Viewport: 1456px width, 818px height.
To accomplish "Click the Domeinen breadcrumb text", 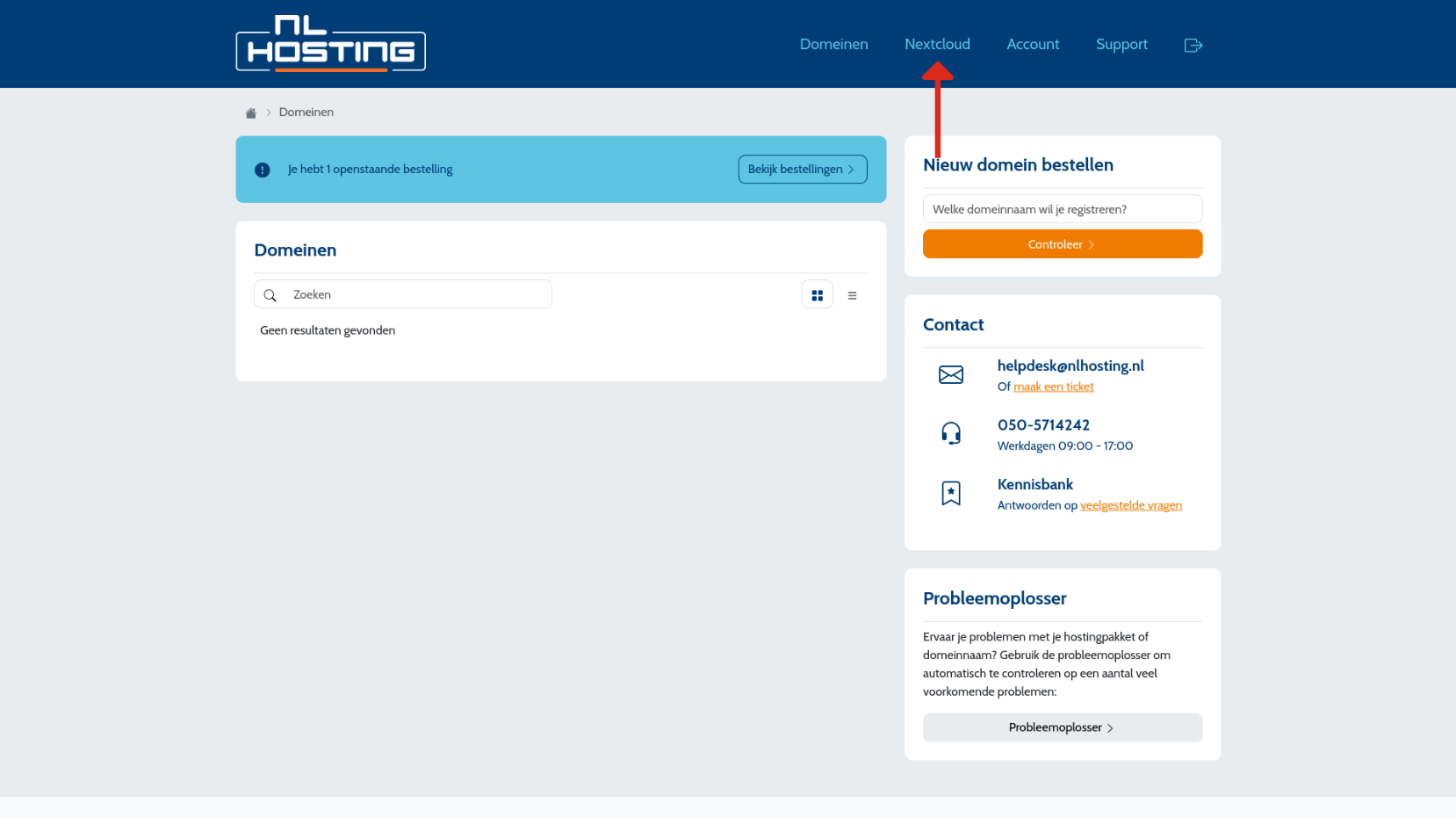I will (306, 112).
